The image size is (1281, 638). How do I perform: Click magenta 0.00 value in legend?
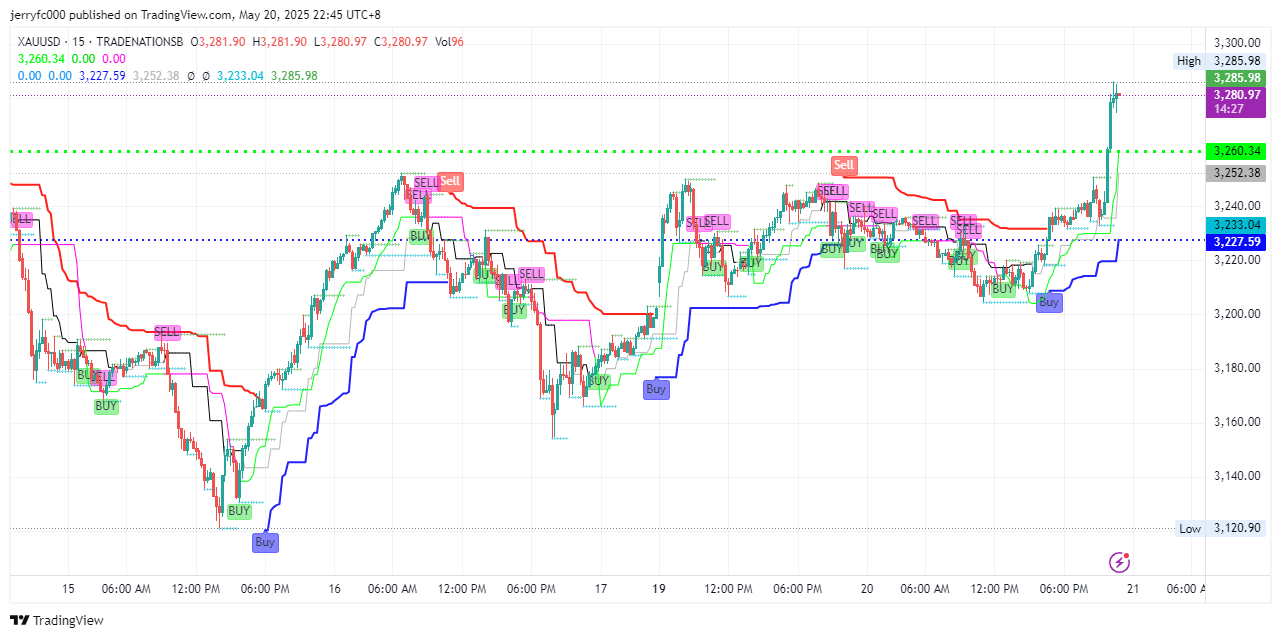[x=115, y=59]
